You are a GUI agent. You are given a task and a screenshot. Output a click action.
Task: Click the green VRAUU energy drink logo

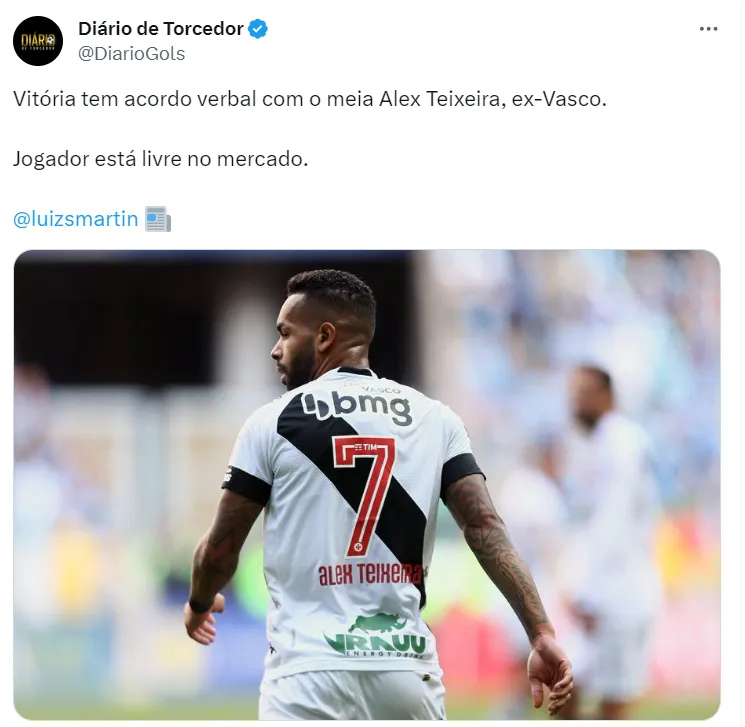point(375,636)
